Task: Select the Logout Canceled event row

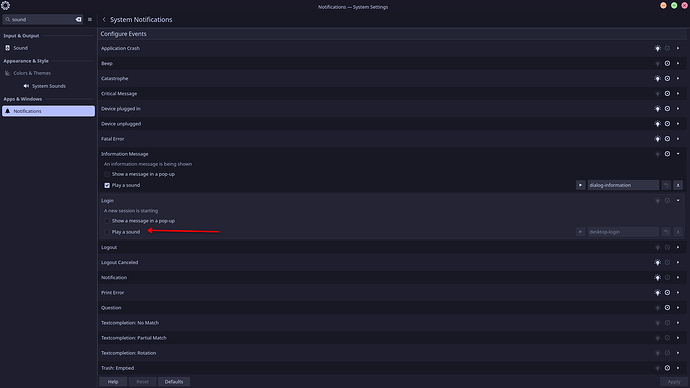Action: [x=392, y=263]
